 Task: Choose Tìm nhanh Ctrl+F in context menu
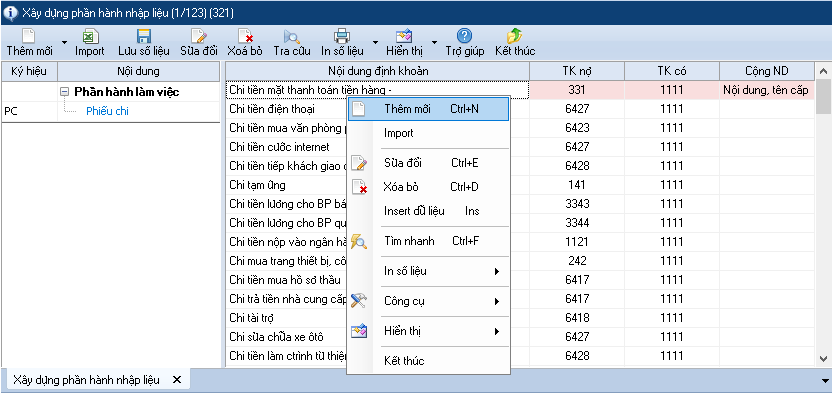428,241
